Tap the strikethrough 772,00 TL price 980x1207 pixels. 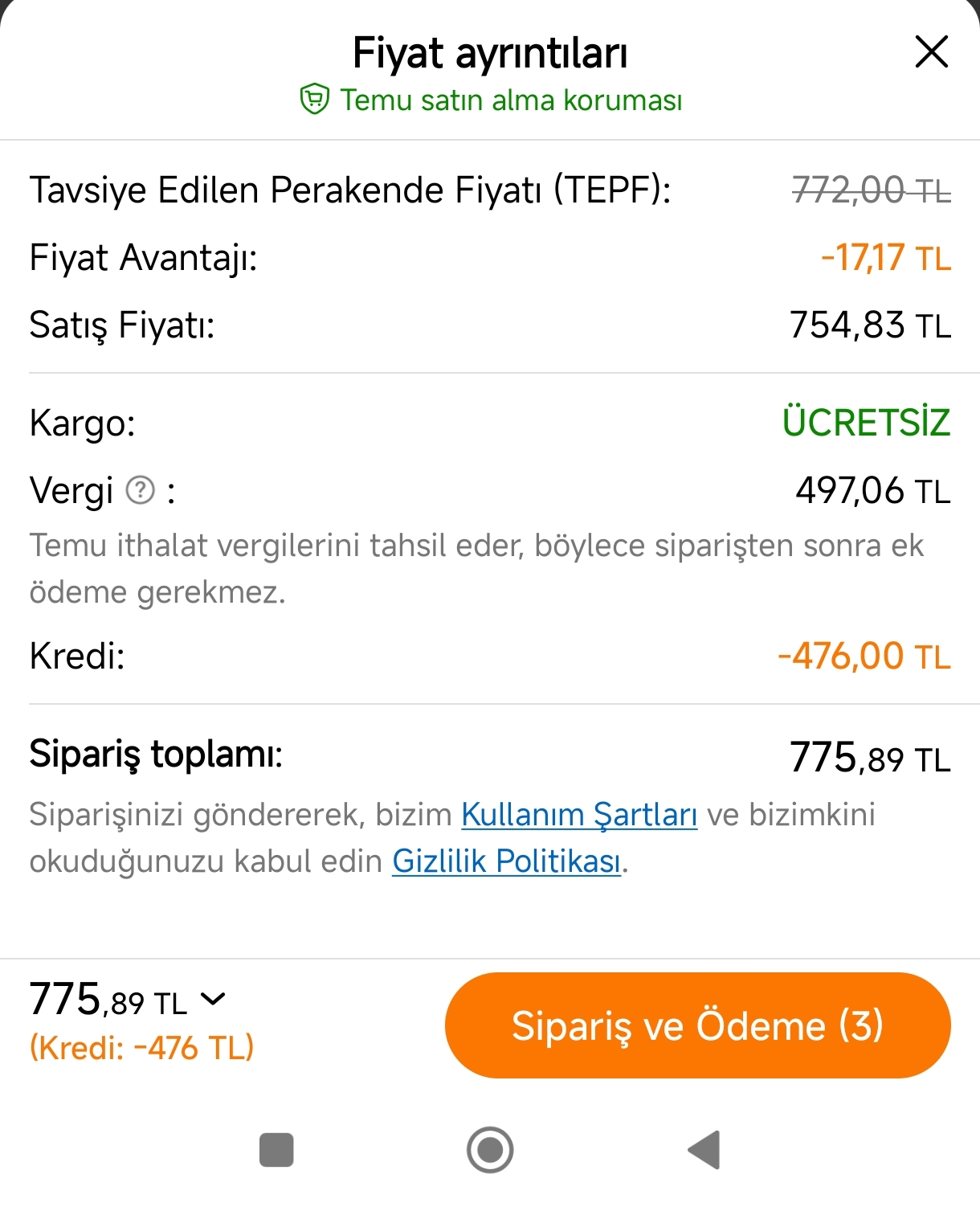pyautogui.click(x=872, y=190)
